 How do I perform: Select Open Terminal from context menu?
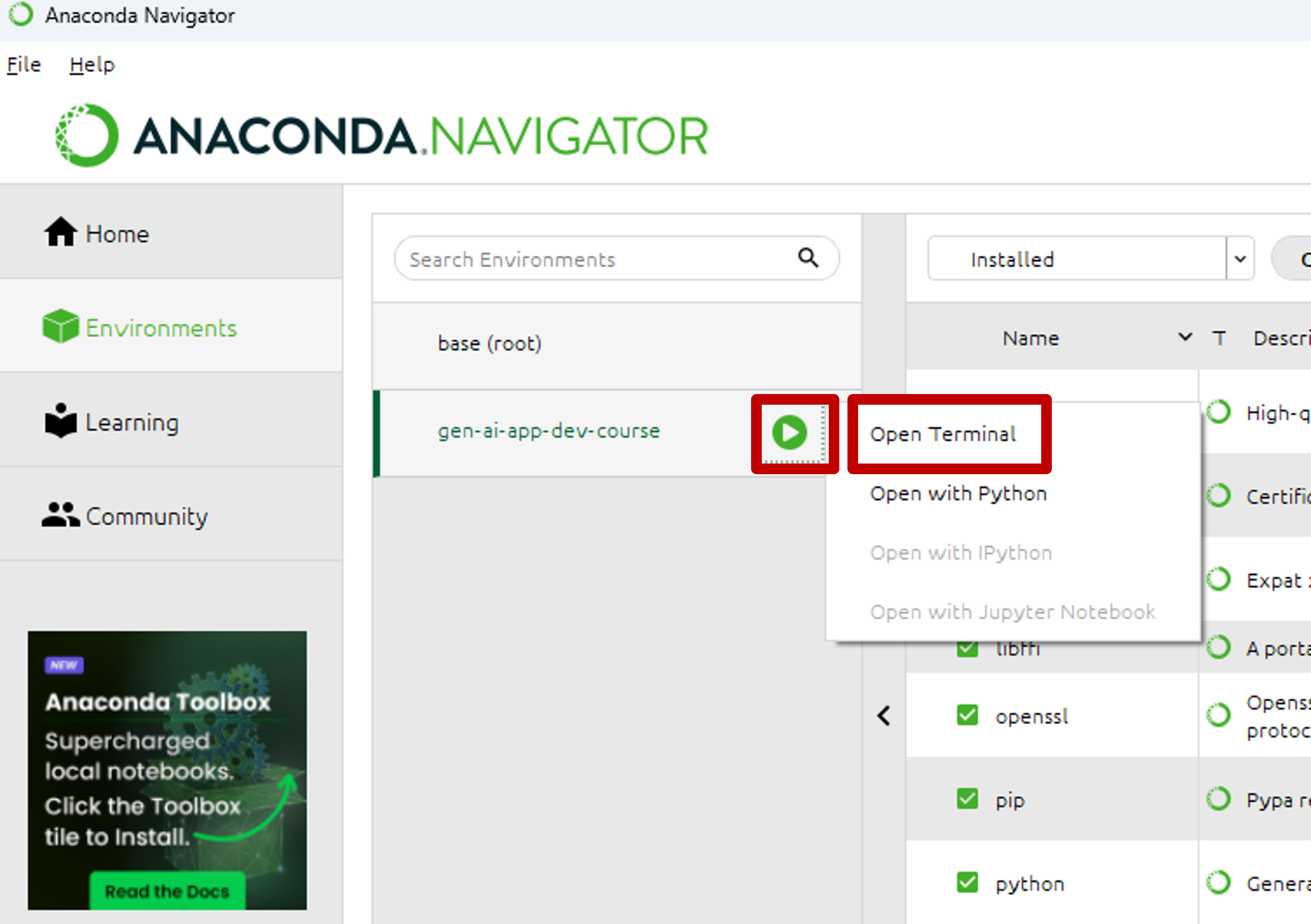point(942,432)
